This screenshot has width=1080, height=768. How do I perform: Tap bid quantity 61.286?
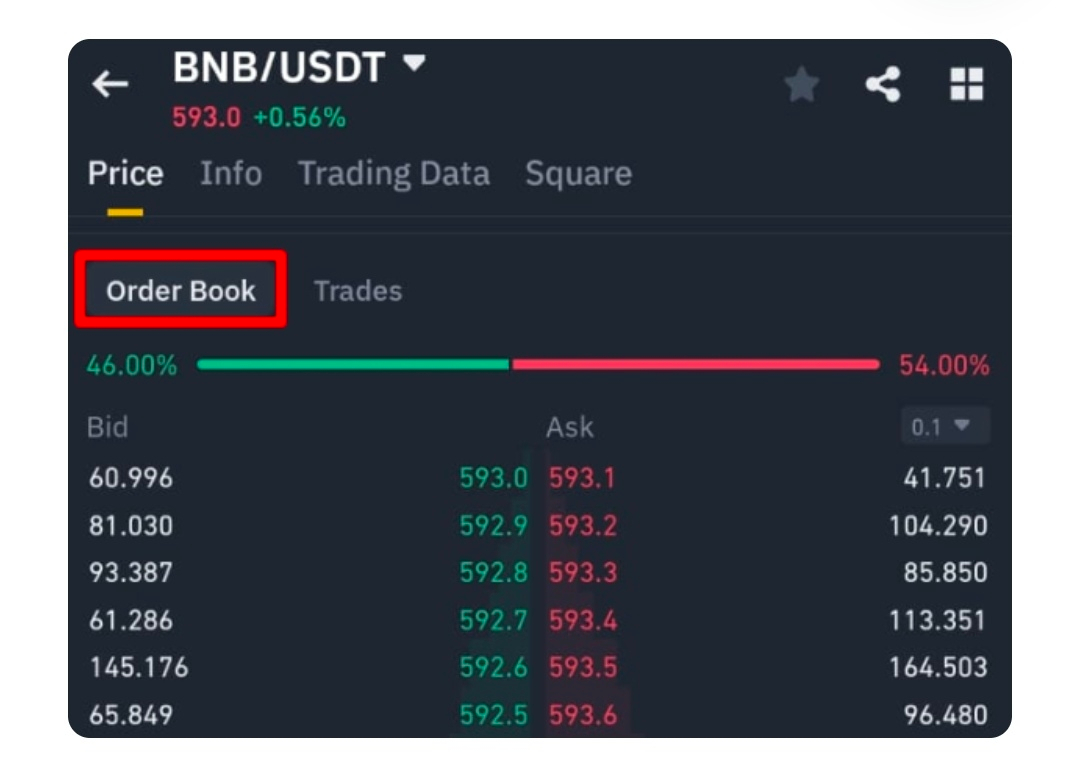131,621
